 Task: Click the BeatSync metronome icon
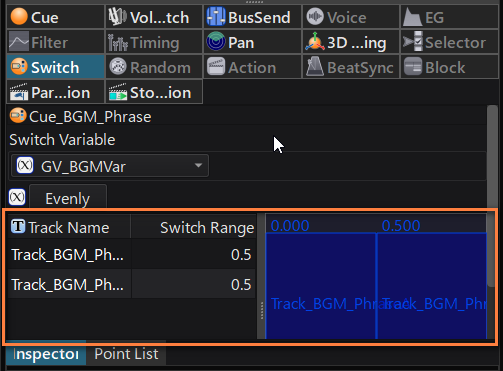coord(315,66)
